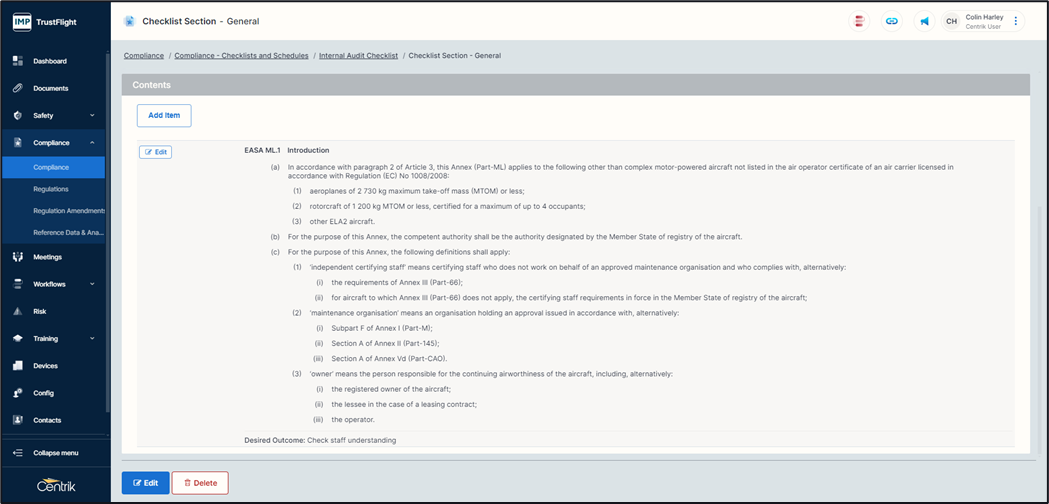The image size is (1049, 504).
Task: Click the red stacked database icon
Action: pos(858,21)
